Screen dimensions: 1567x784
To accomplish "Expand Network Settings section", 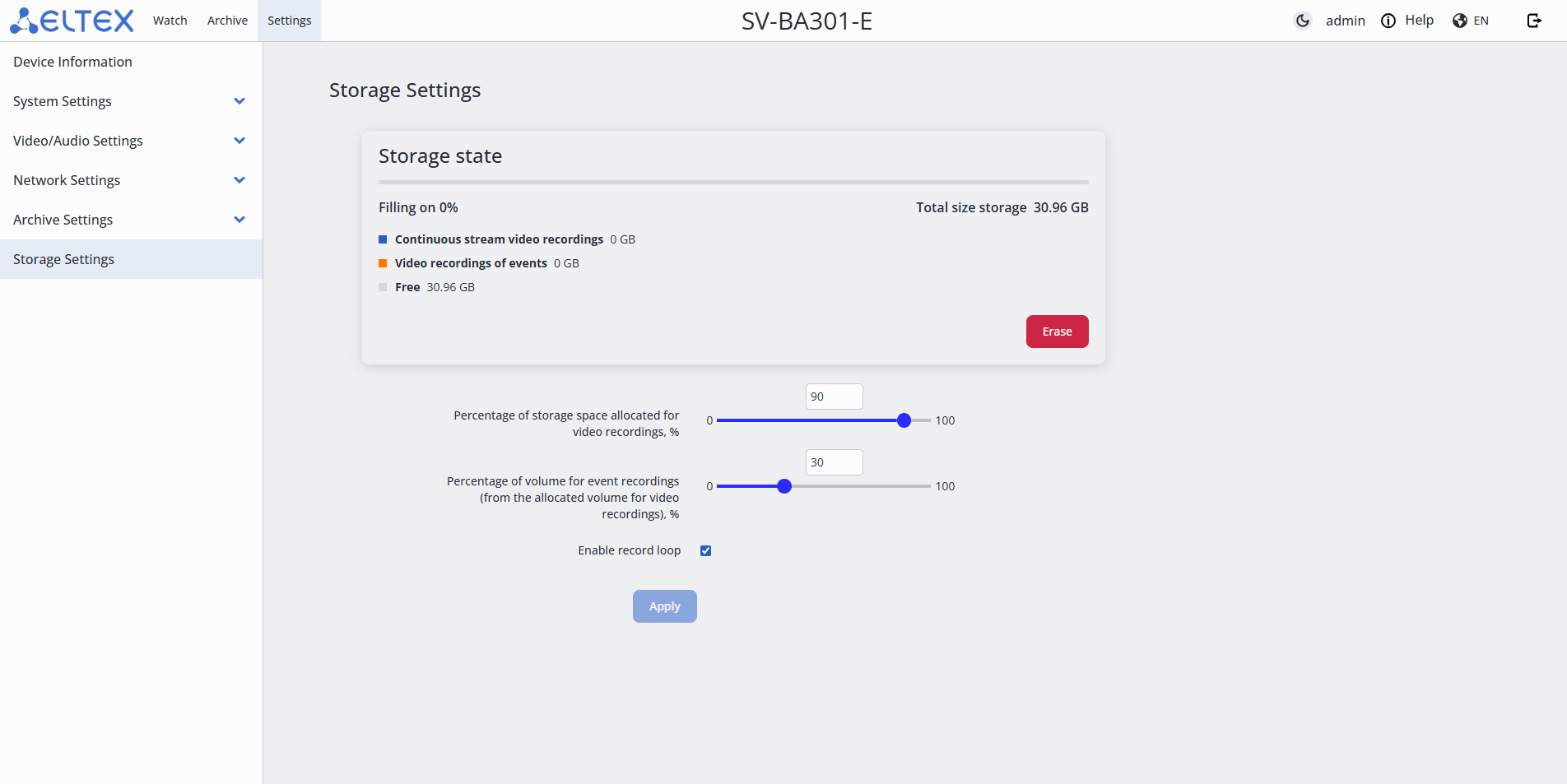I will point(239,180).
